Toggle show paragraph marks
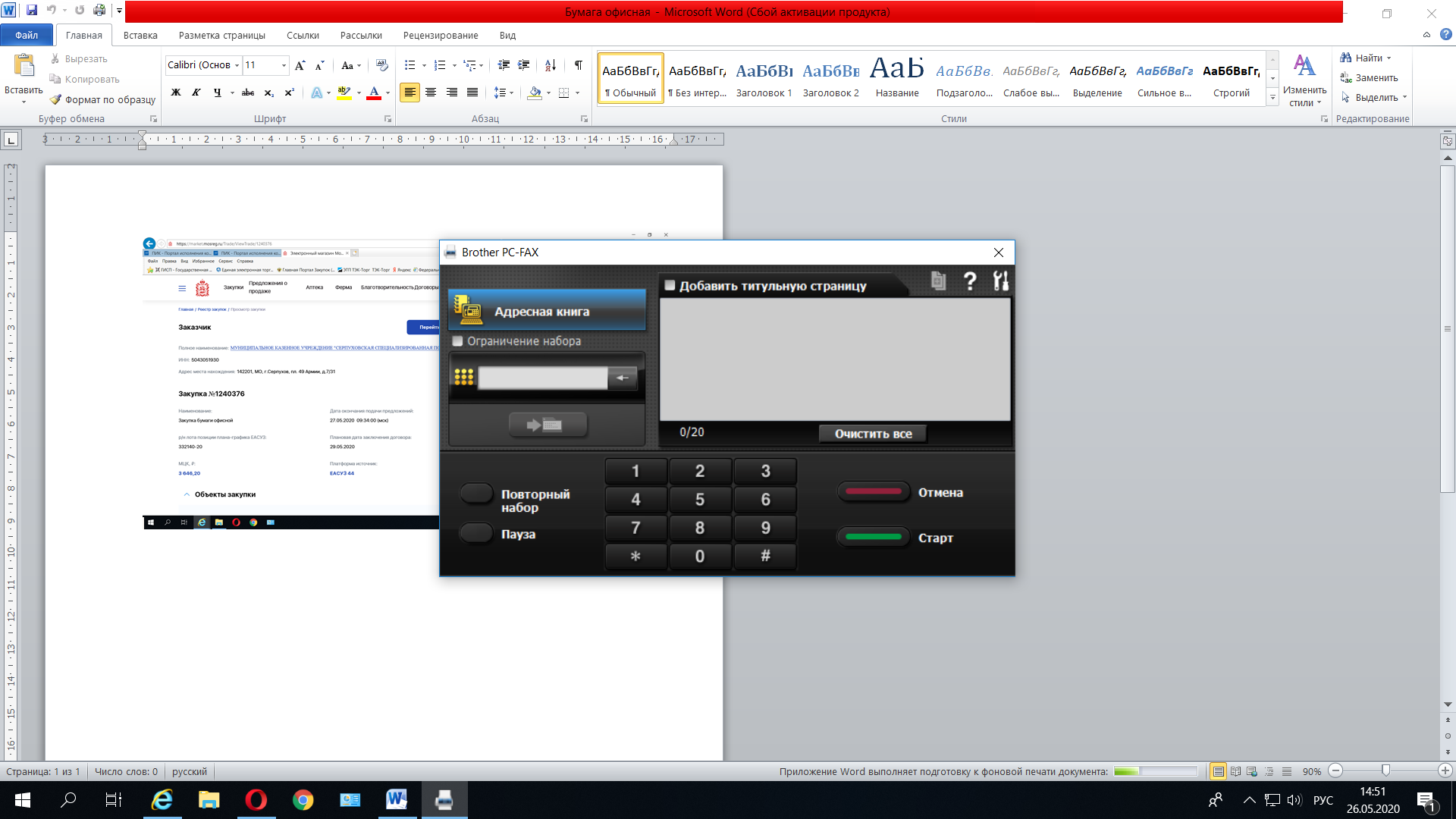1456x819 pixels. tap(578, 65)
